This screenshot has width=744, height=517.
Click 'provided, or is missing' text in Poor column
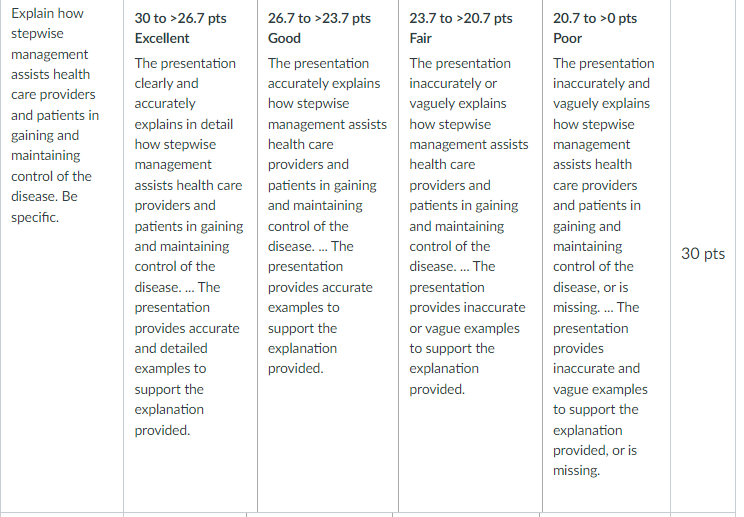click(595, 460)
